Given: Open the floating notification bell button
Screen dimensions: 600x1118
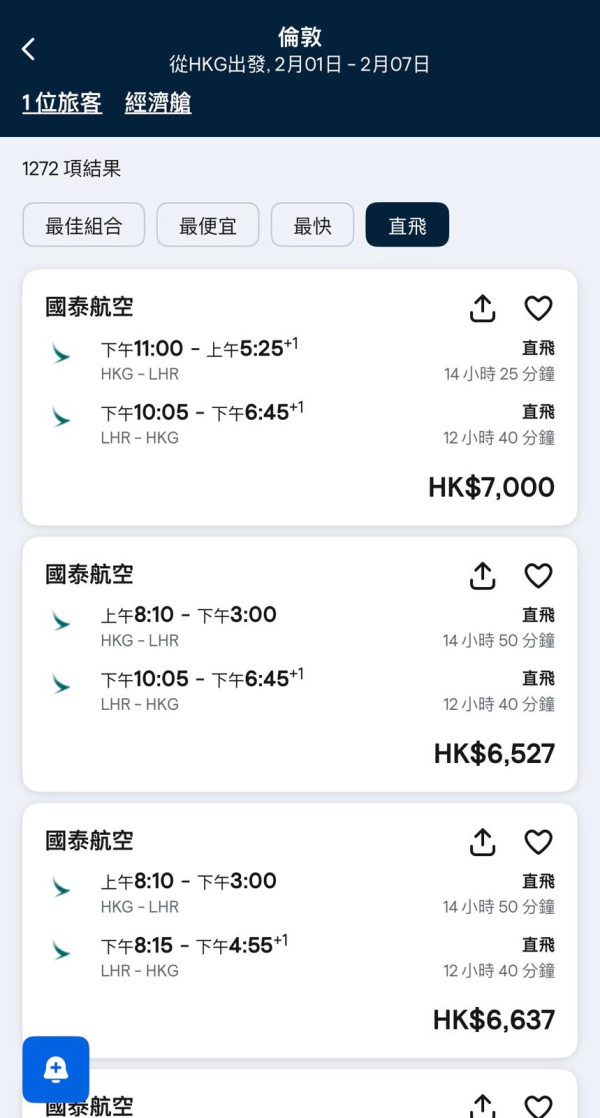Looking at the screenshot, I should [x=56, y=1069].
